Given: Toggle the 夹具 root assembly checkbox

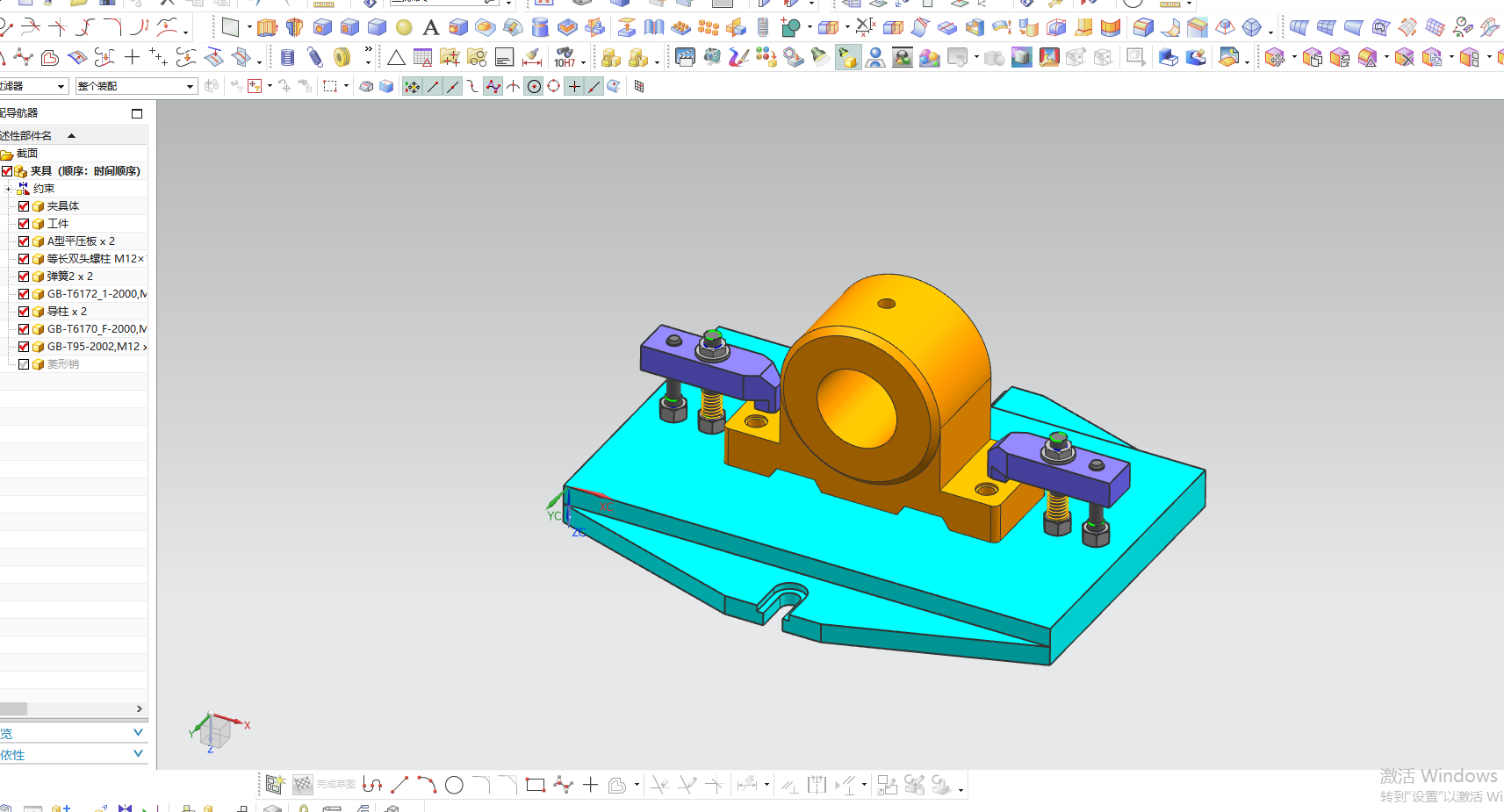Looking at the screenshot, I should (7, 171).
